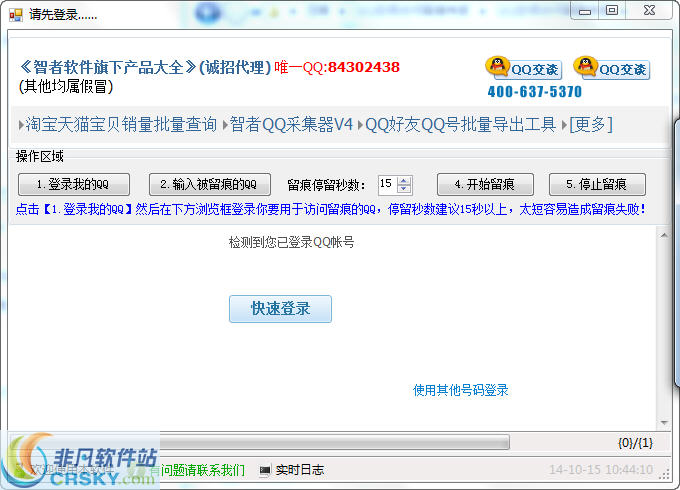Click scrollbar down arrow of browser pane
This screenshot has height=490, width=680.
coord(664,422)
